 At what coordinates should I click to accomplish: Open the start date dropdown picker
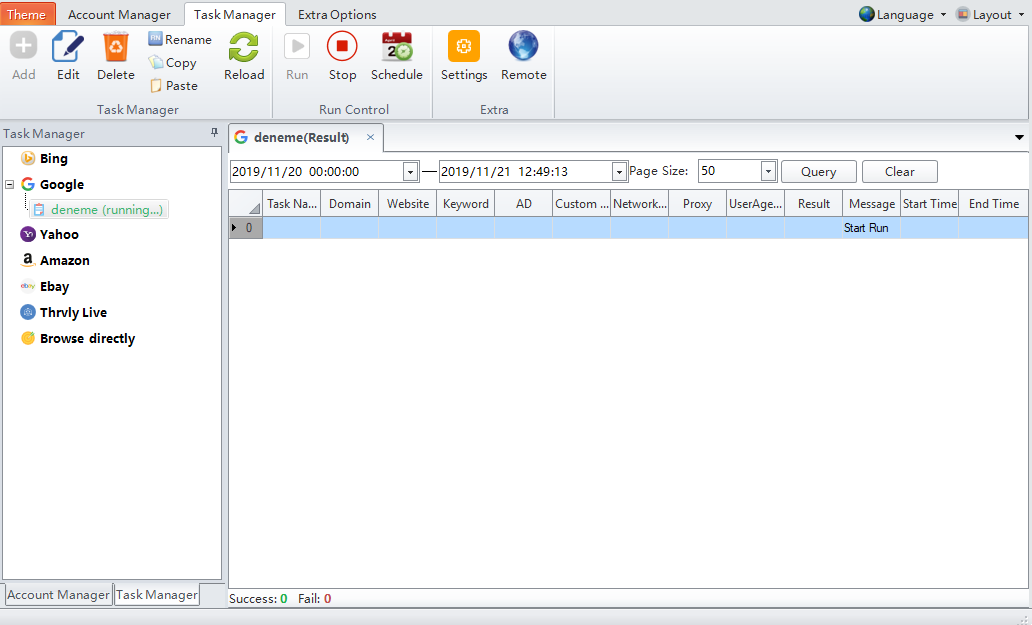(410, 171)
